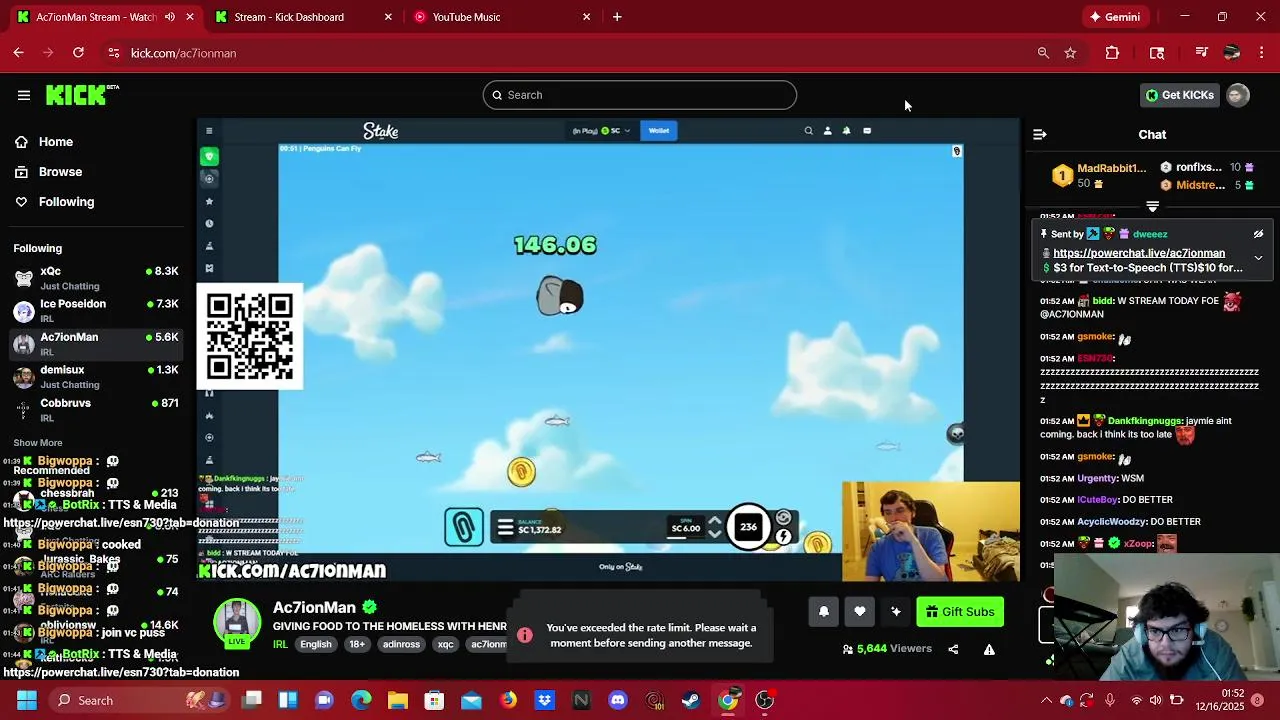
Task: Reload the page
Action: point(78,53)
